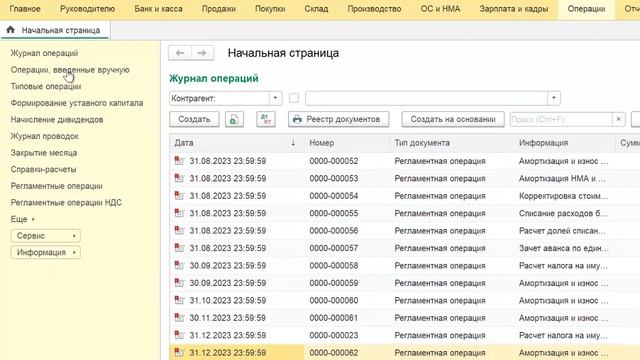The width and height of the screenshot is (640, 360).
Task: Click printer icon on Реестр документов button
Action: (297, 119)
